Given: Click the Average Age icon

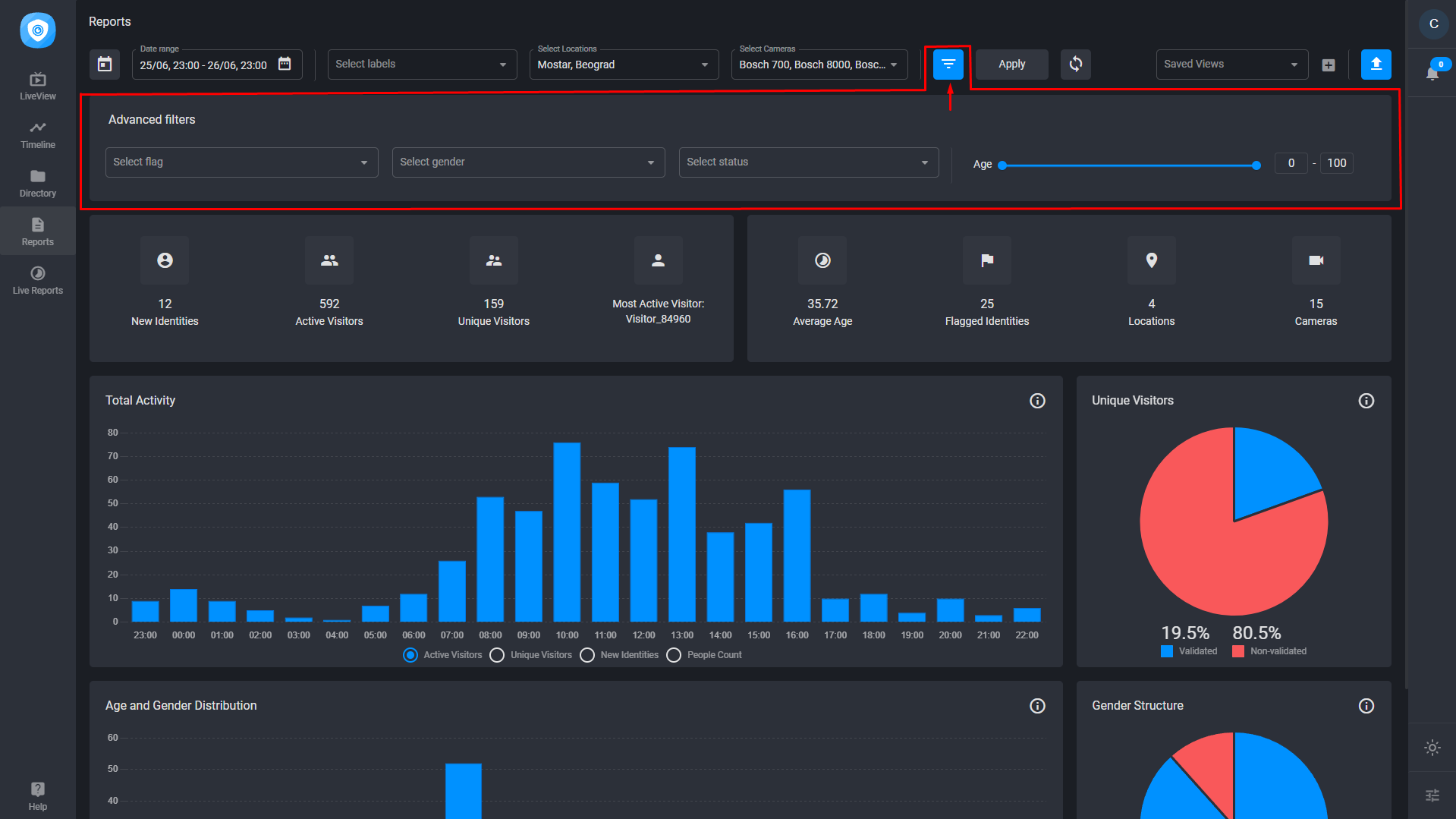Looking at the screenshot, I should (x=822, y=260).
